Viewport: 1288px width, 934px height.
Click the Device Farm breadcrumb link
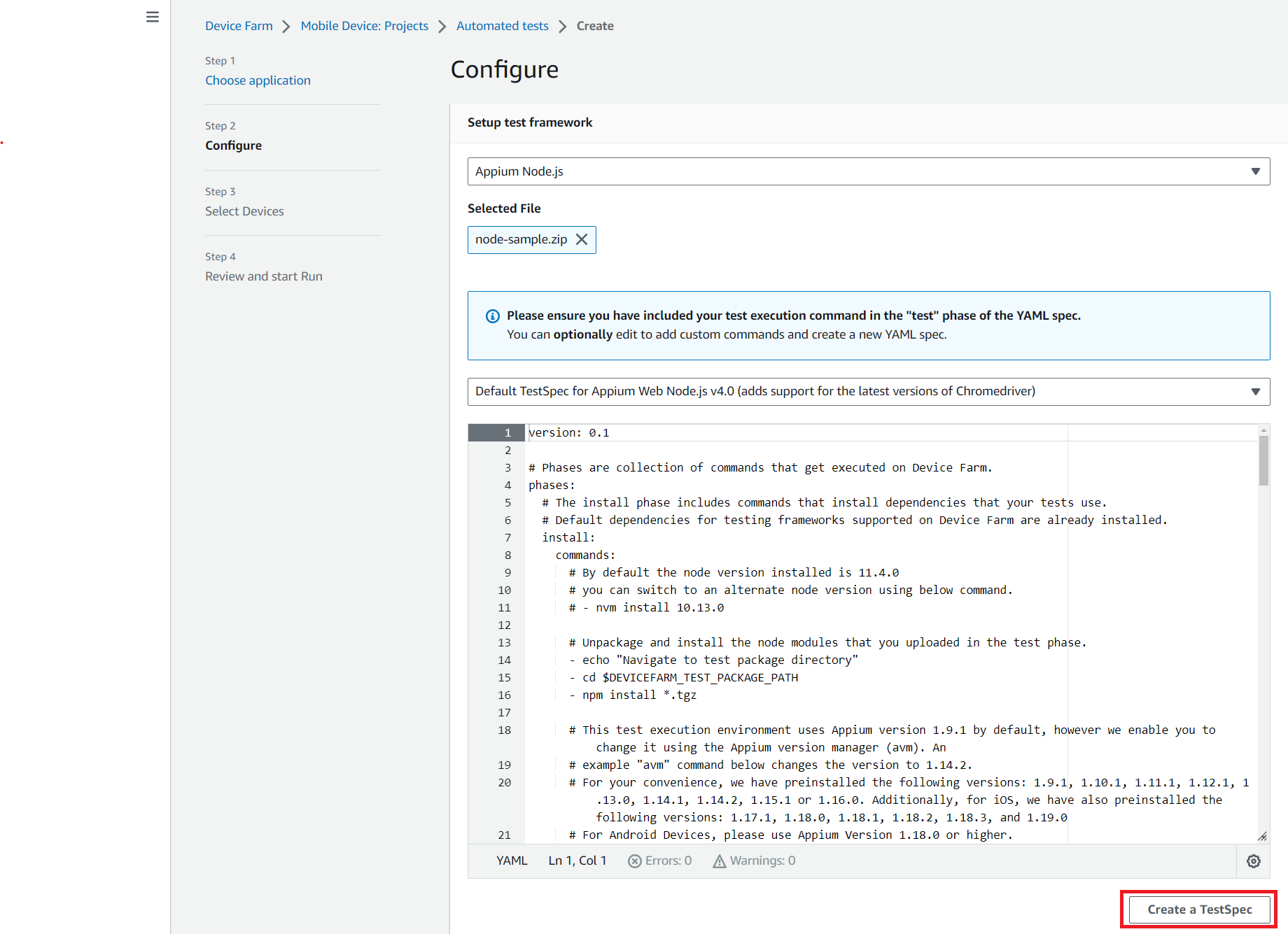pos(239,26)
